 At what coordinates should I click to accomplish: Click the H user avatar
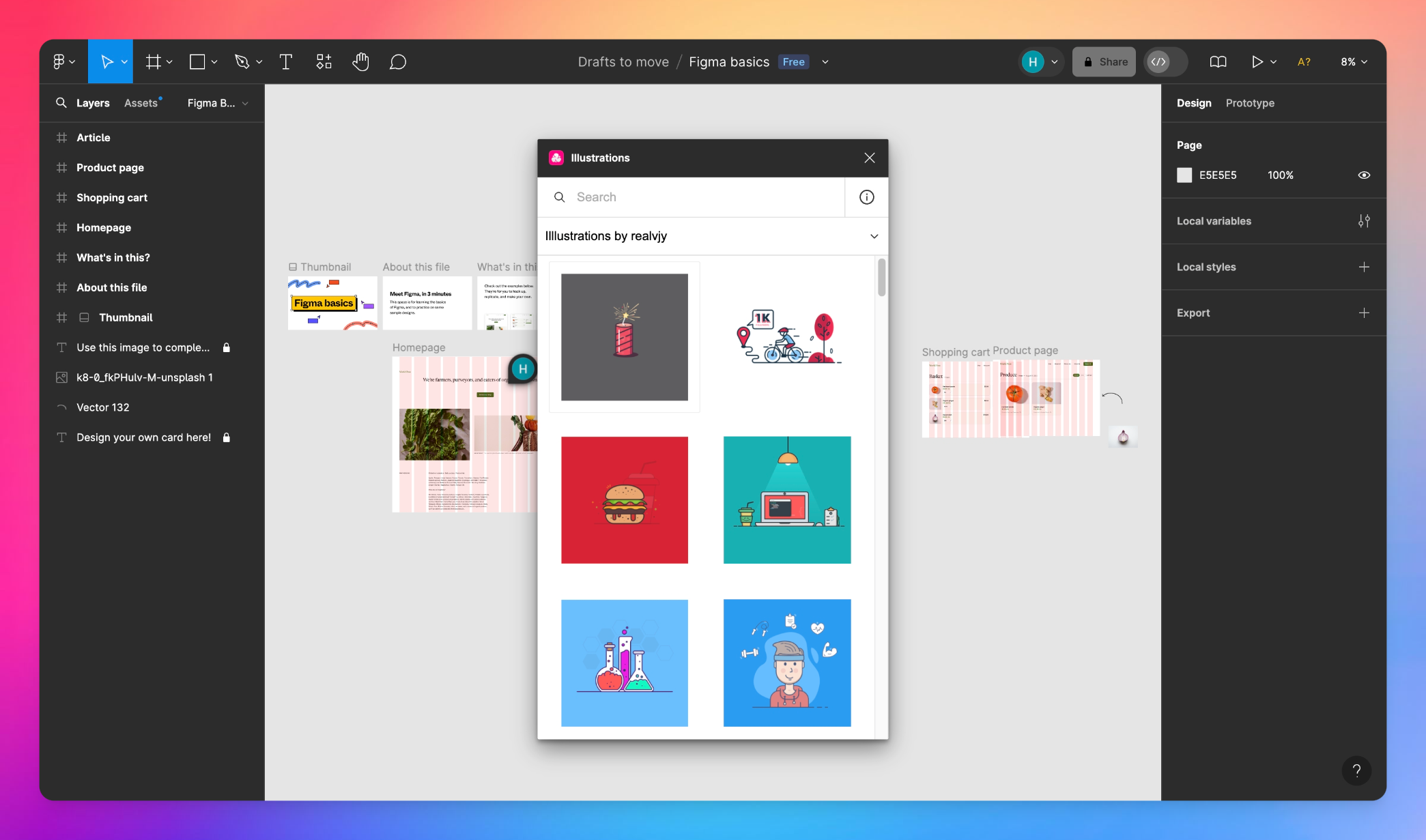pos(1033,62)
